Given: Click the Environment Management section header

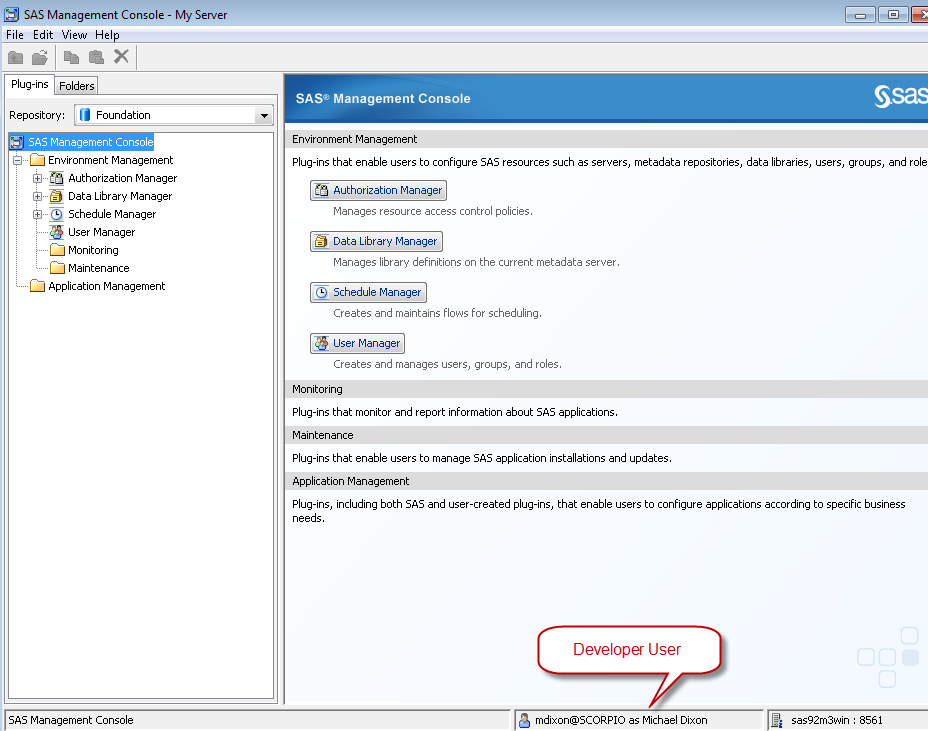Looking at the screenshot, I should click(607, 139).
